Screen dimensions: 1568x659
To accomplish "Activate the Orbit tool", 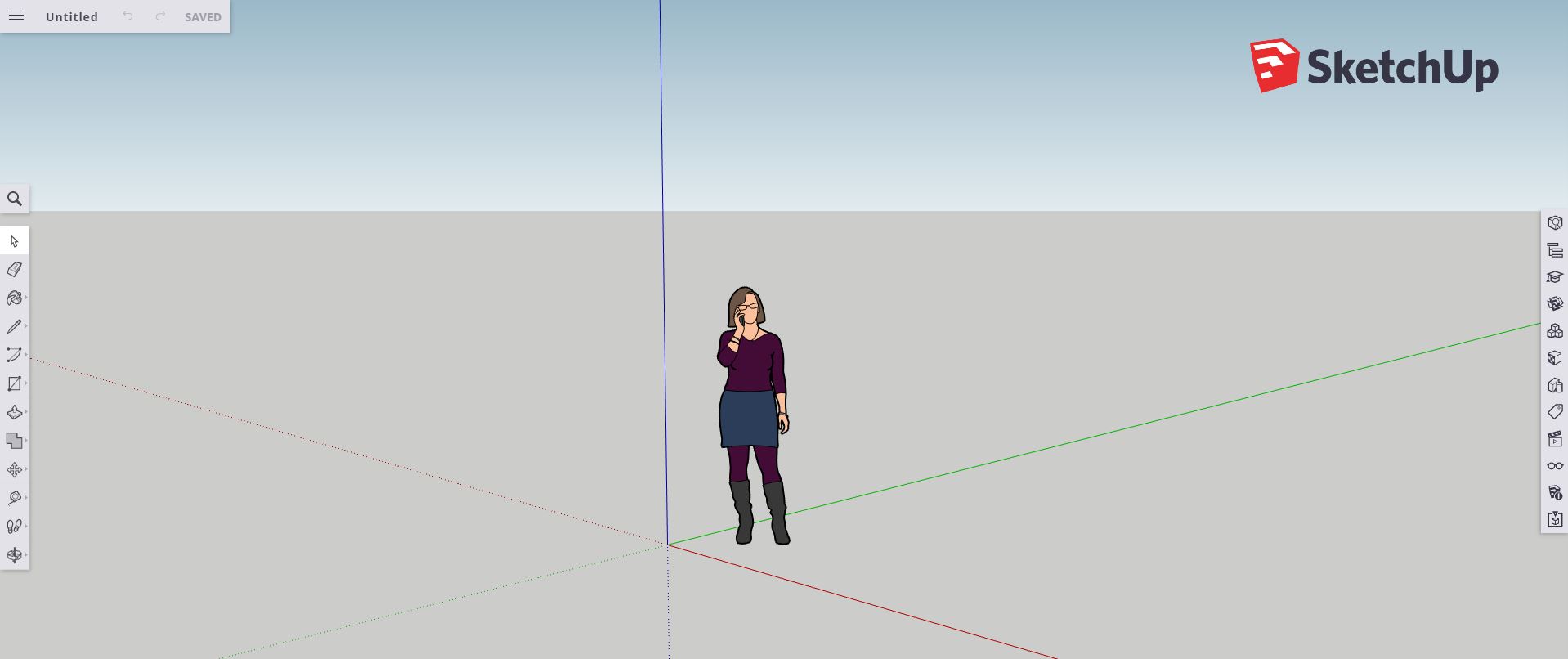I will tap(14, 555).
